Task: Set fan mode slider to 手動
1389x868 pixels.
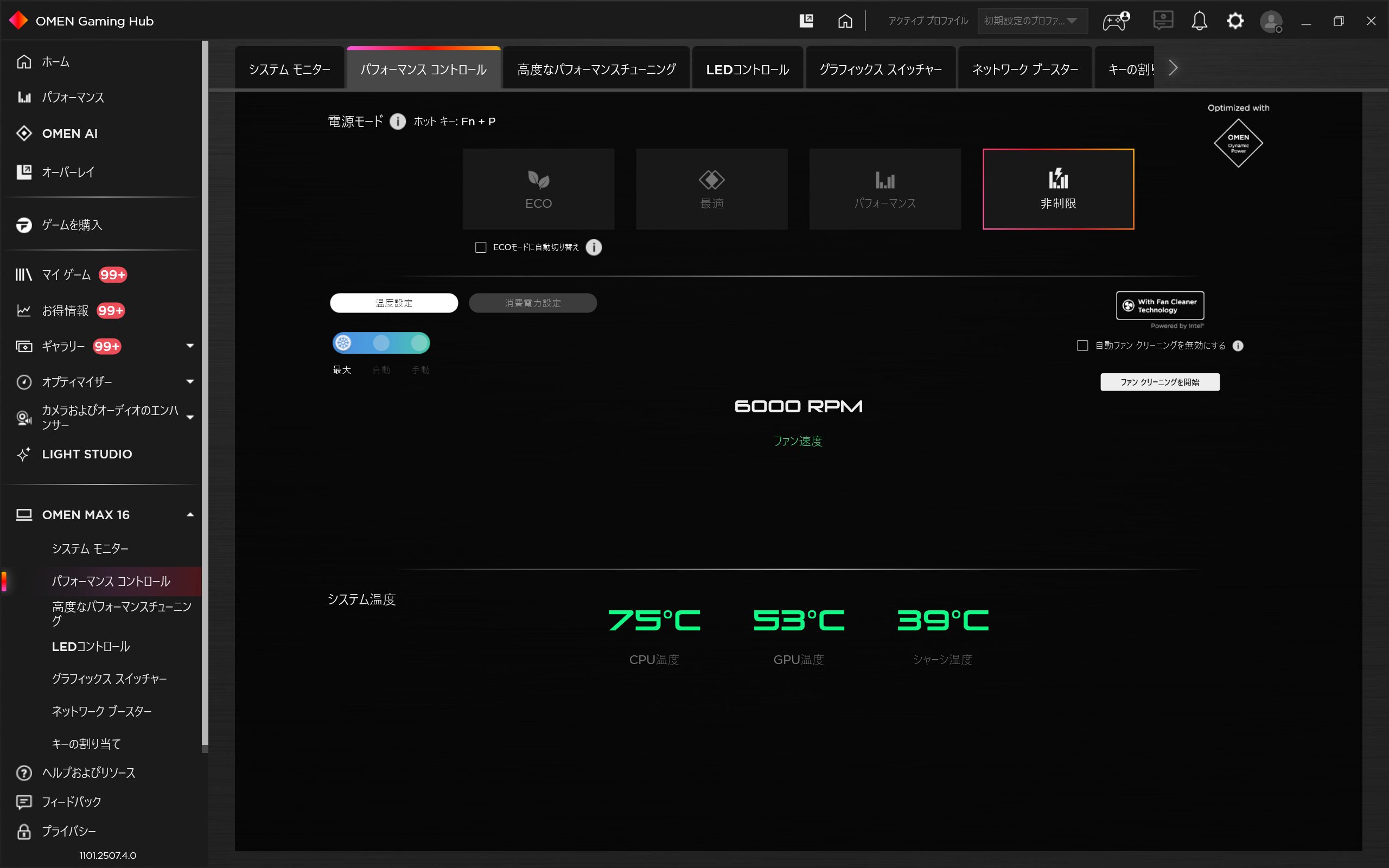Action: coord(420,343)
